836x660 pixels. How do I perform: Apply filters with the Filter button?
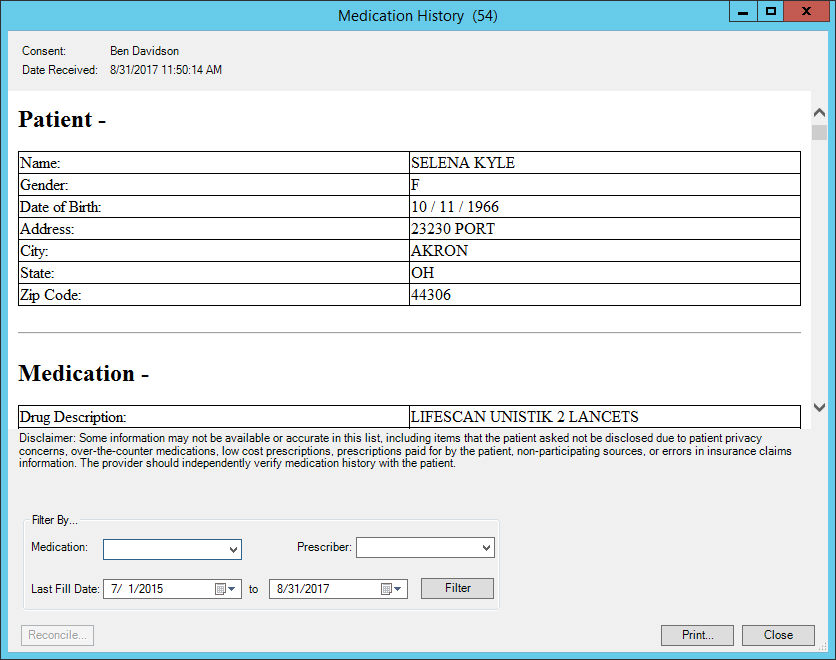click(x=457, y=588)
